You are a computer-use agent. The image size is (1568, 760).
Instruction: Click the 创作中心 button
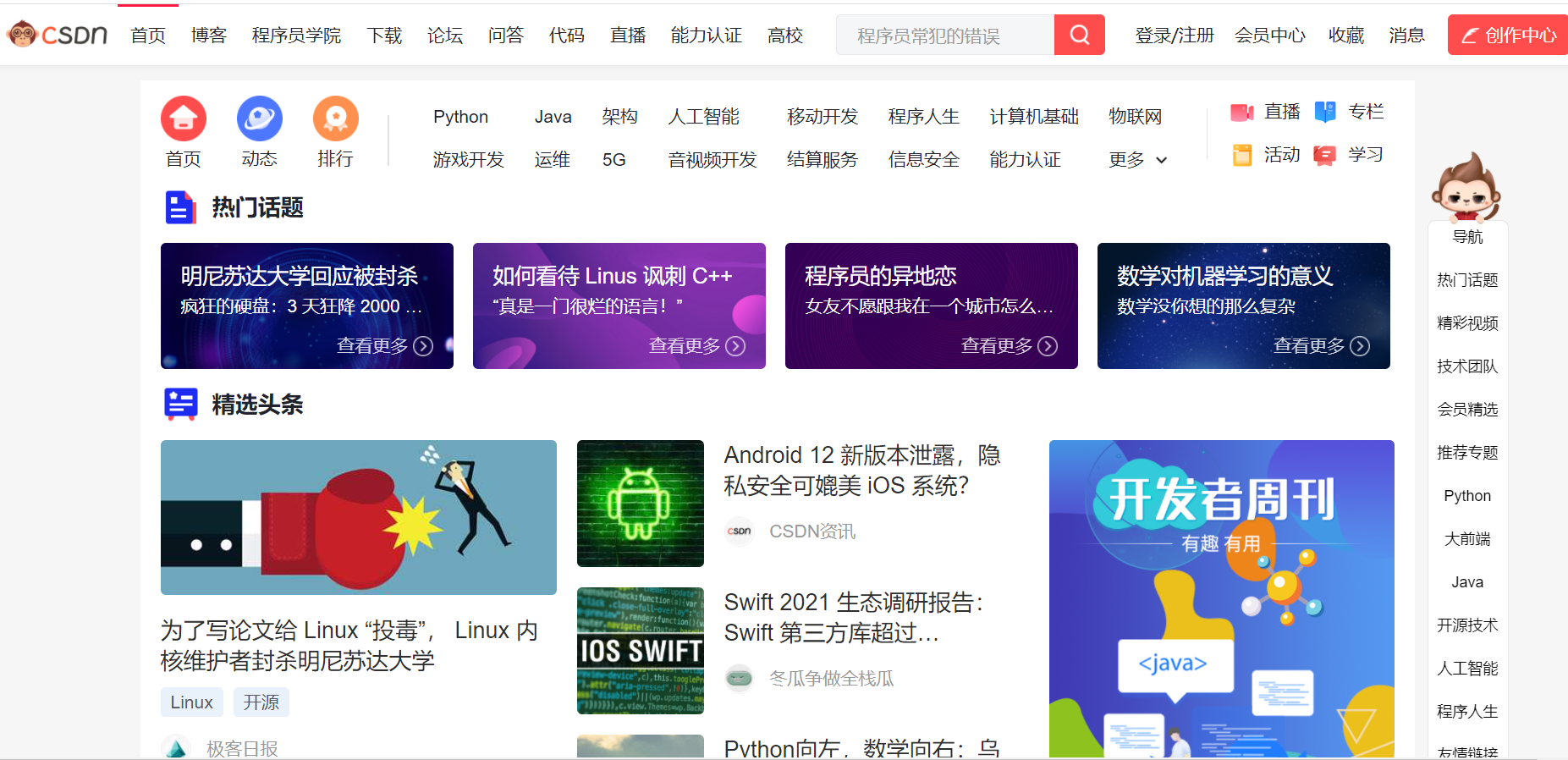tap(1507, 35)
